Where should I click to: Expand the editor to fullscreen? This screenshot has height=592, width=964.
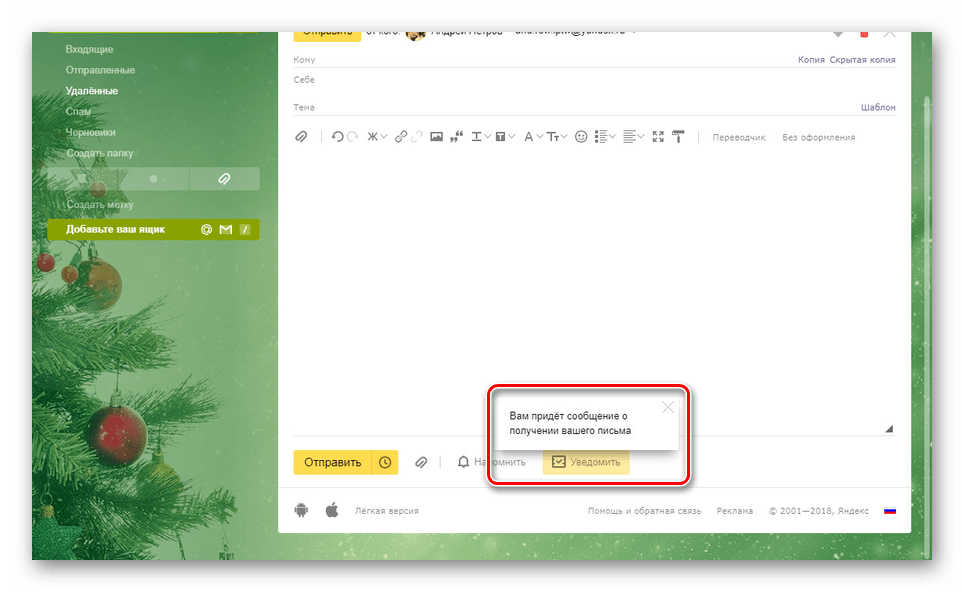658,136
